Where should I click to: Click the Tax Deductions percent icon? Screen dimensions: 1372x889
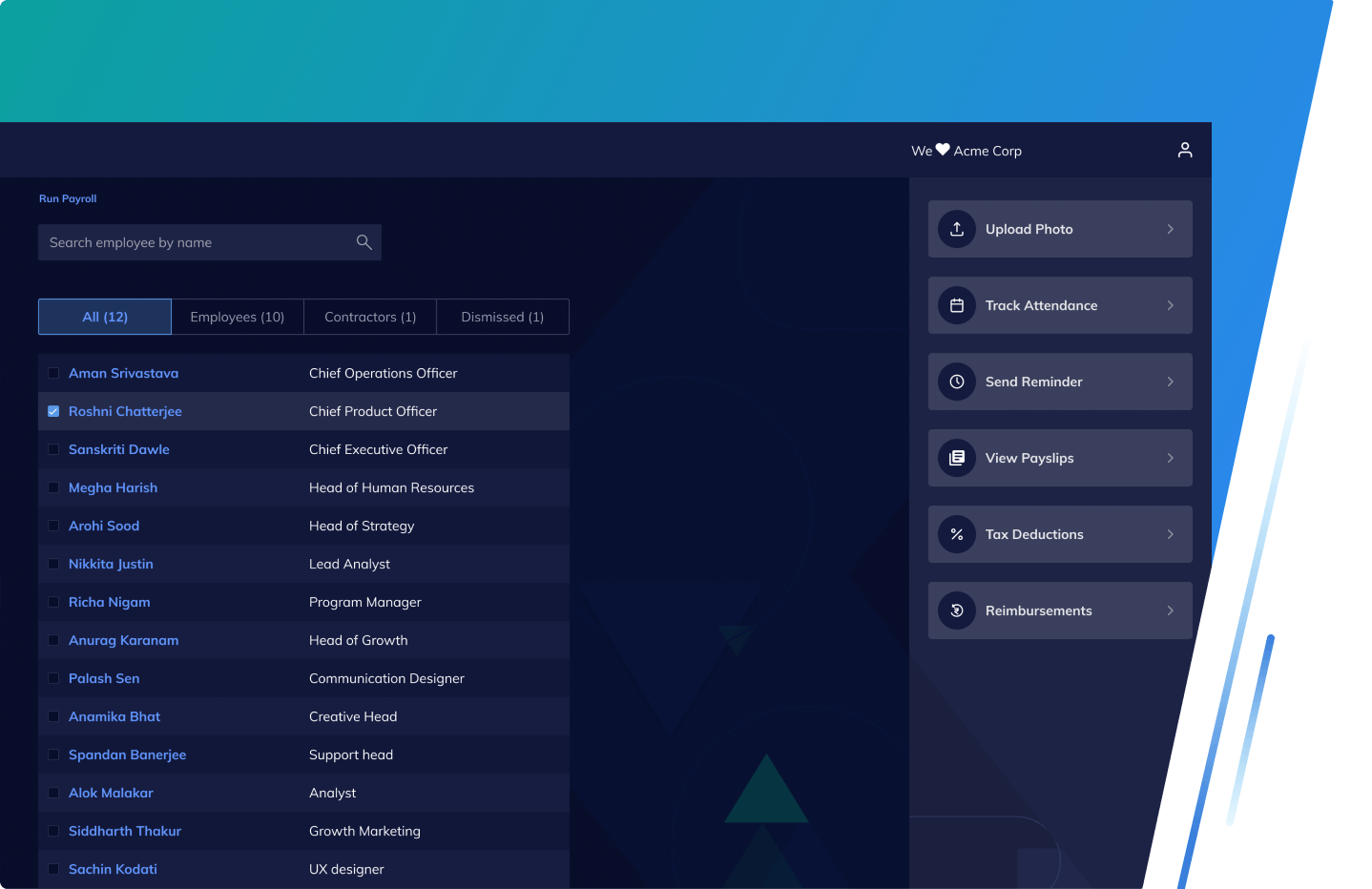point(957,534)
